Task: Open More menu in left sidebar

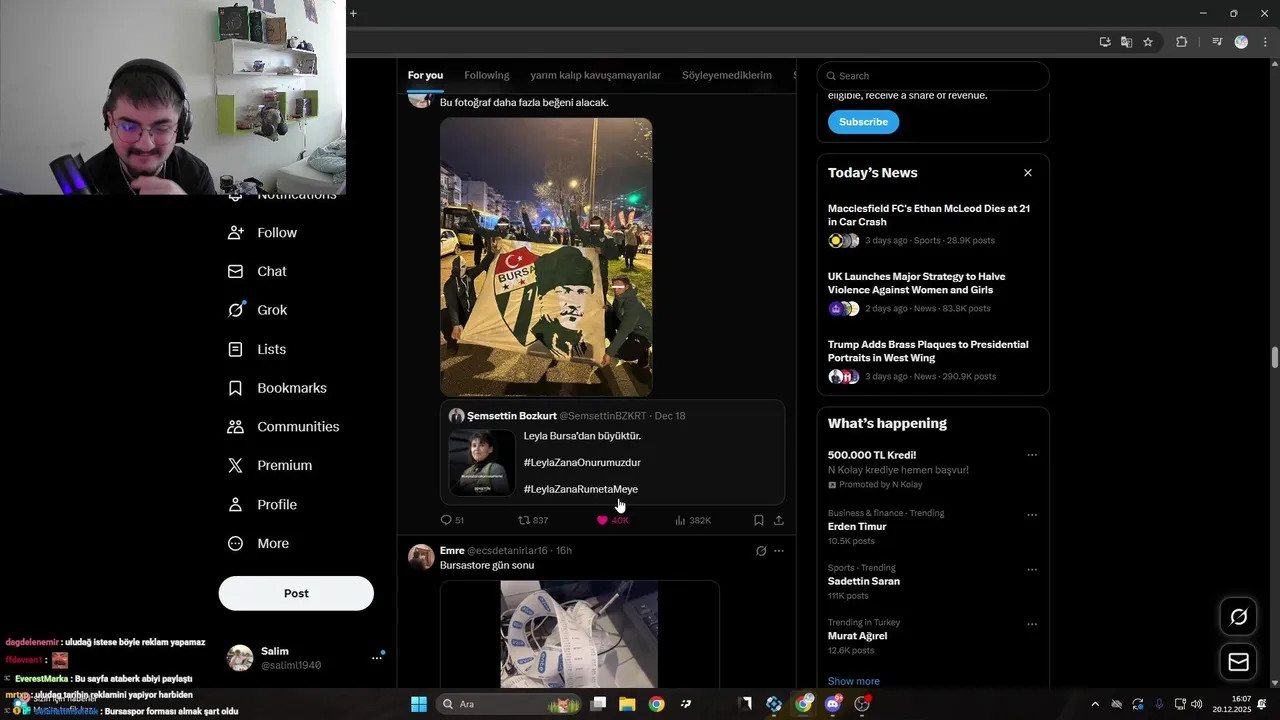Action: (x=259, y=544)
